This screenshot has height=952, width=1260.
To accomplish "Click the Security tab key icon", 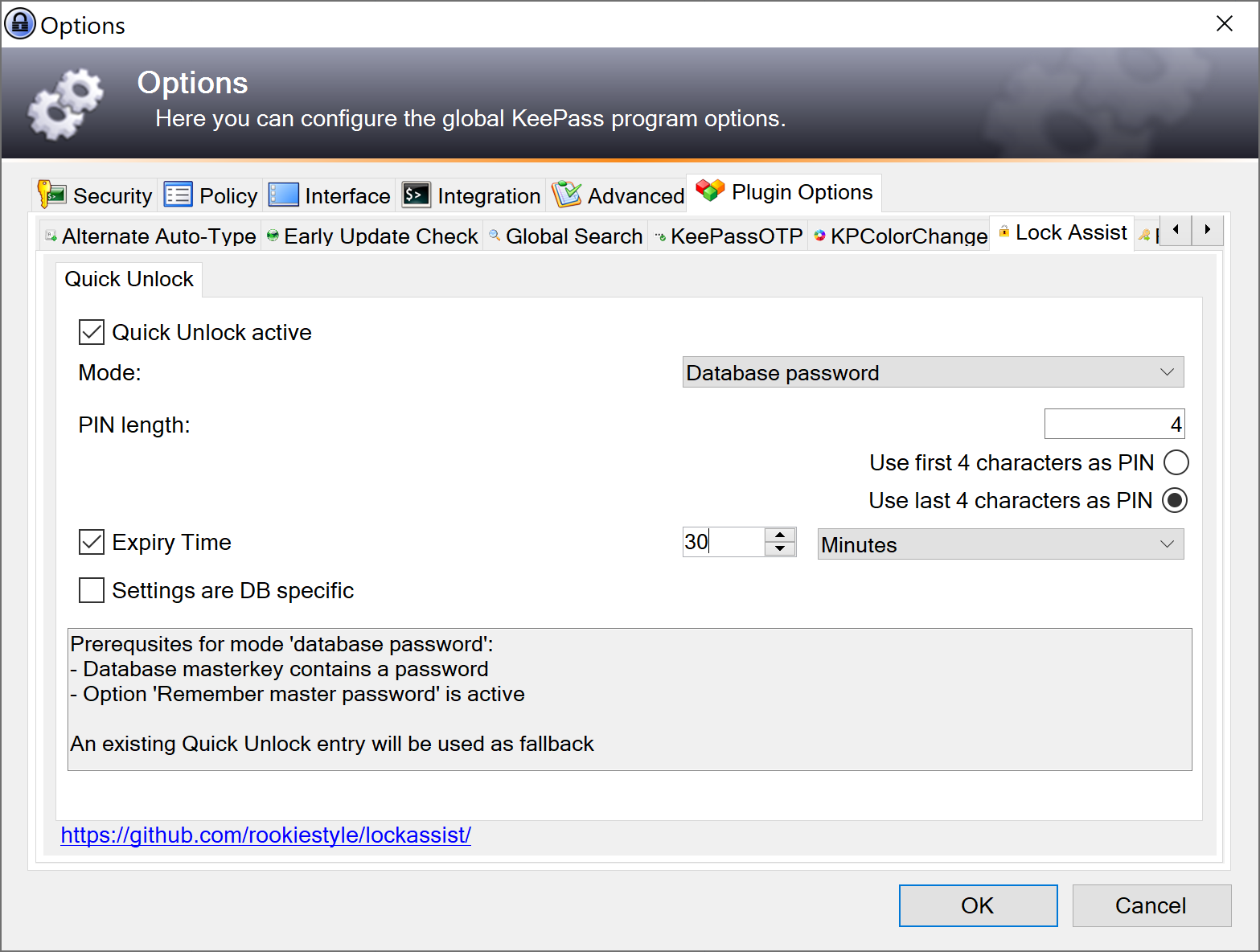I will click(x=52, y=195).
